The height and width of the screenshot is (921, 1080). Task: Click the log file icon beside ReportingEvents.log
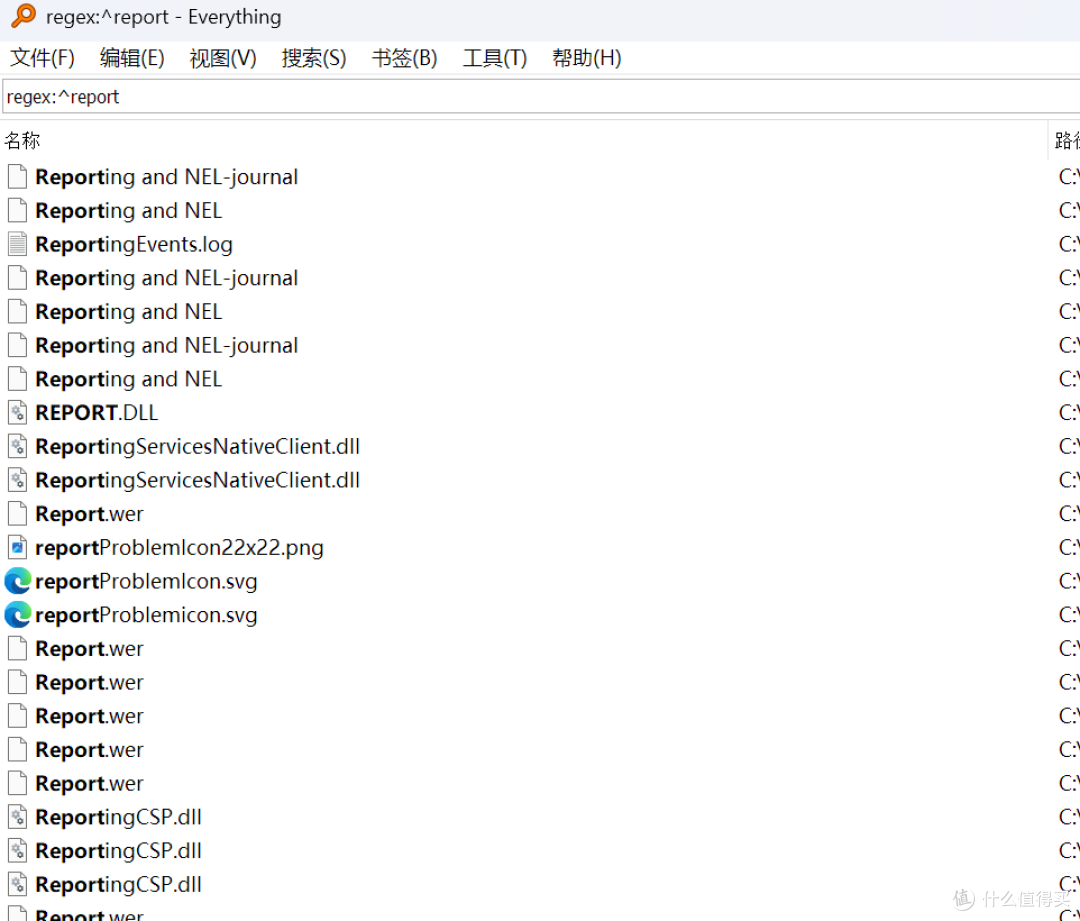[x=17, y=244]
